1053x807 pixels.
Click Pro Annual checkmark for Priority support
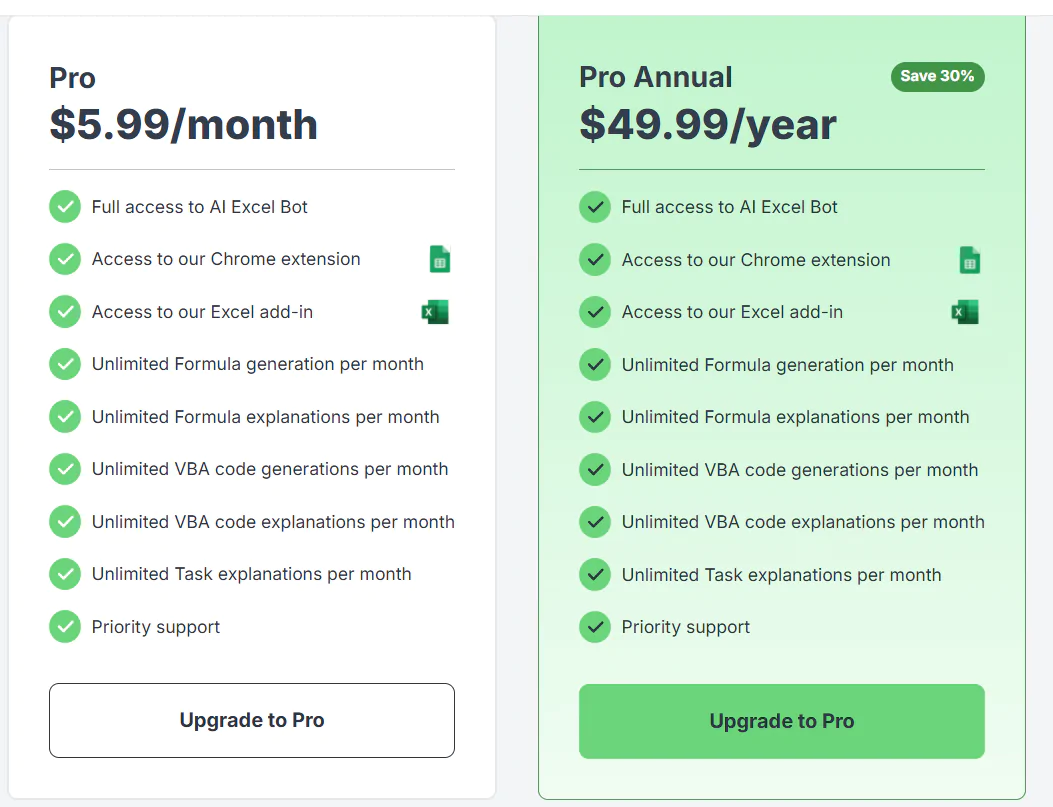[x=595, y=627]
